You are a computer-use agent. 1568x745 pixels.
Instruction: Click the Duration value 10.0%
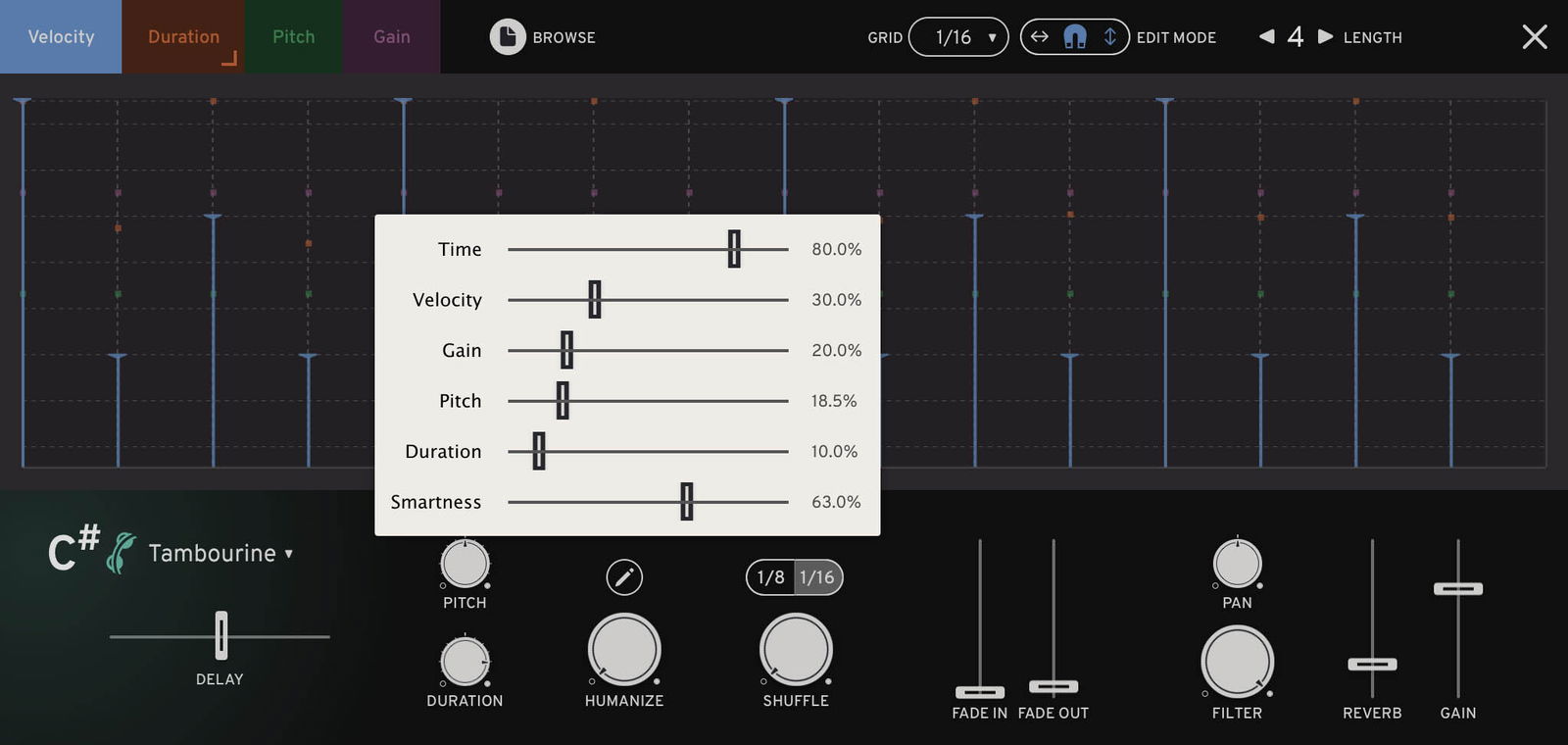click(x=834, y=451)
